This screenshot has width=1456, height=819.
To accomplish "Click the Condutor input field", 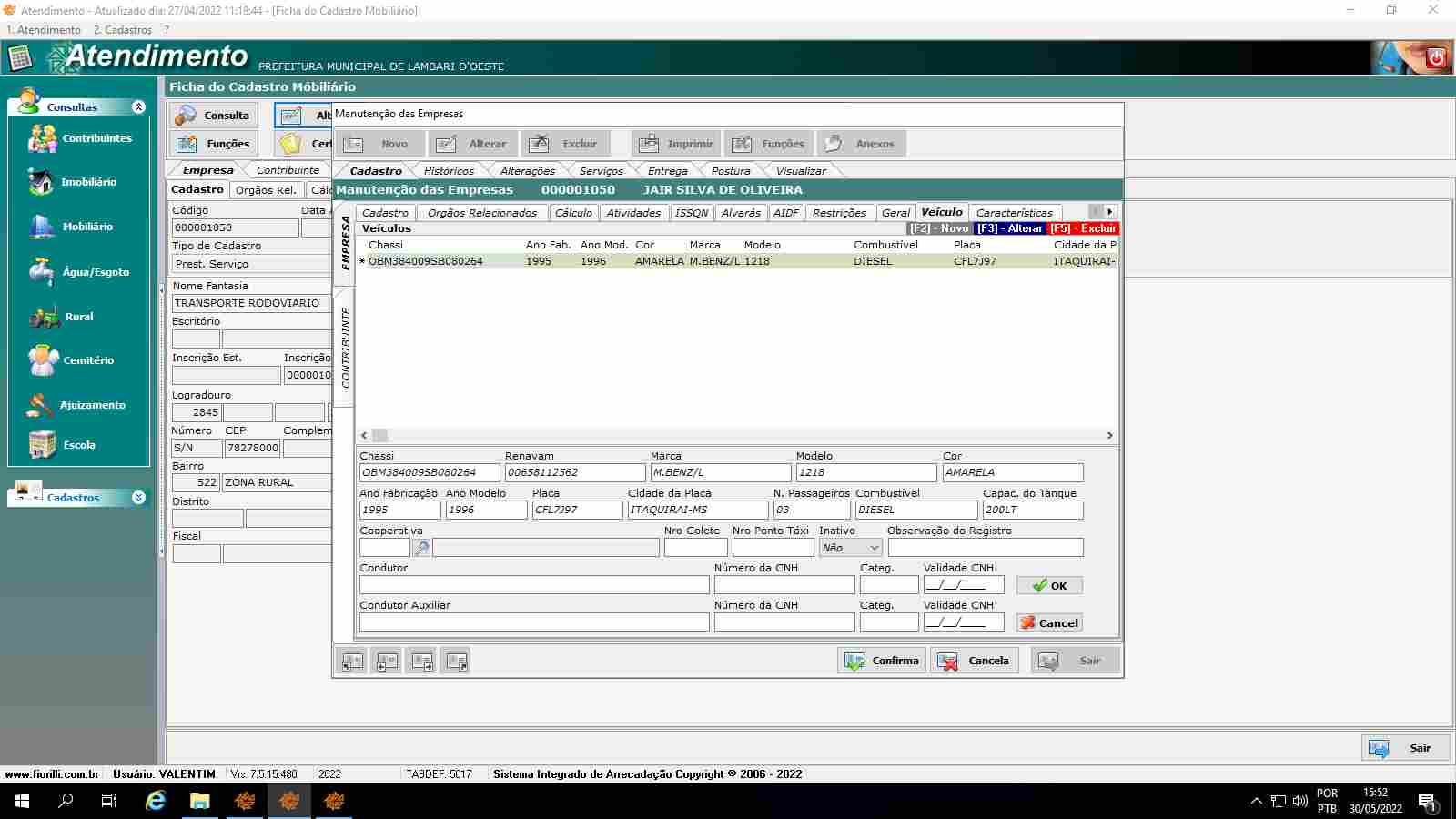I will [534, 585].
